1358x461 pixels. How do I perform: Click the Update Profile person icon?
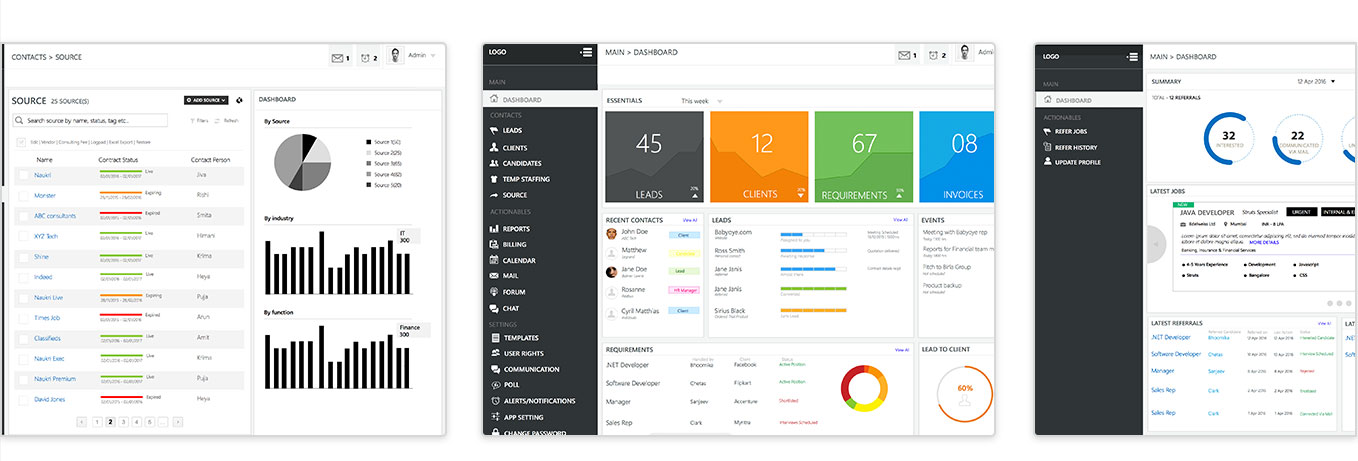1047,162
